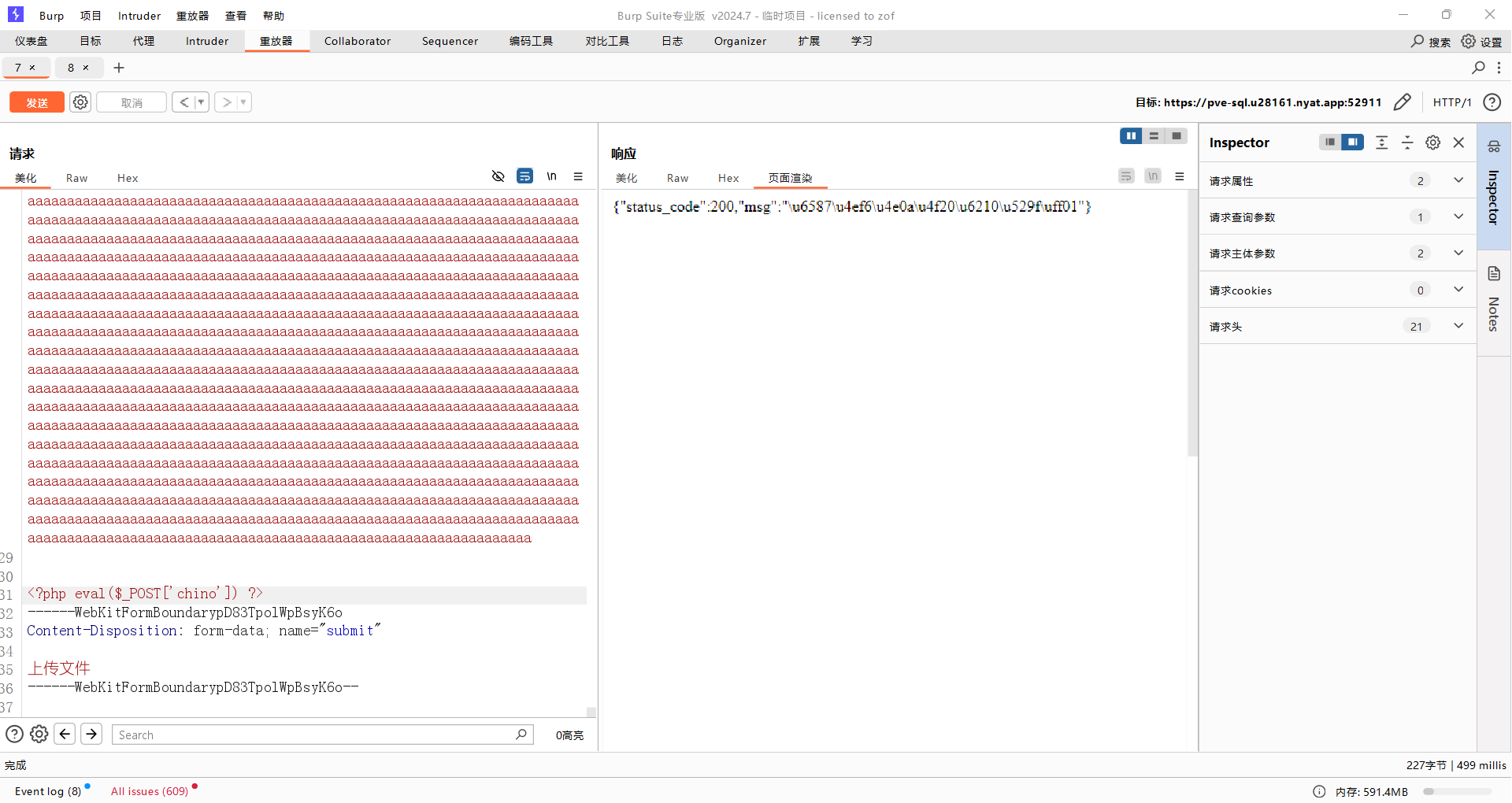Select stacked horizontal layout icon
The image size is (1512, 803).
1154,136
